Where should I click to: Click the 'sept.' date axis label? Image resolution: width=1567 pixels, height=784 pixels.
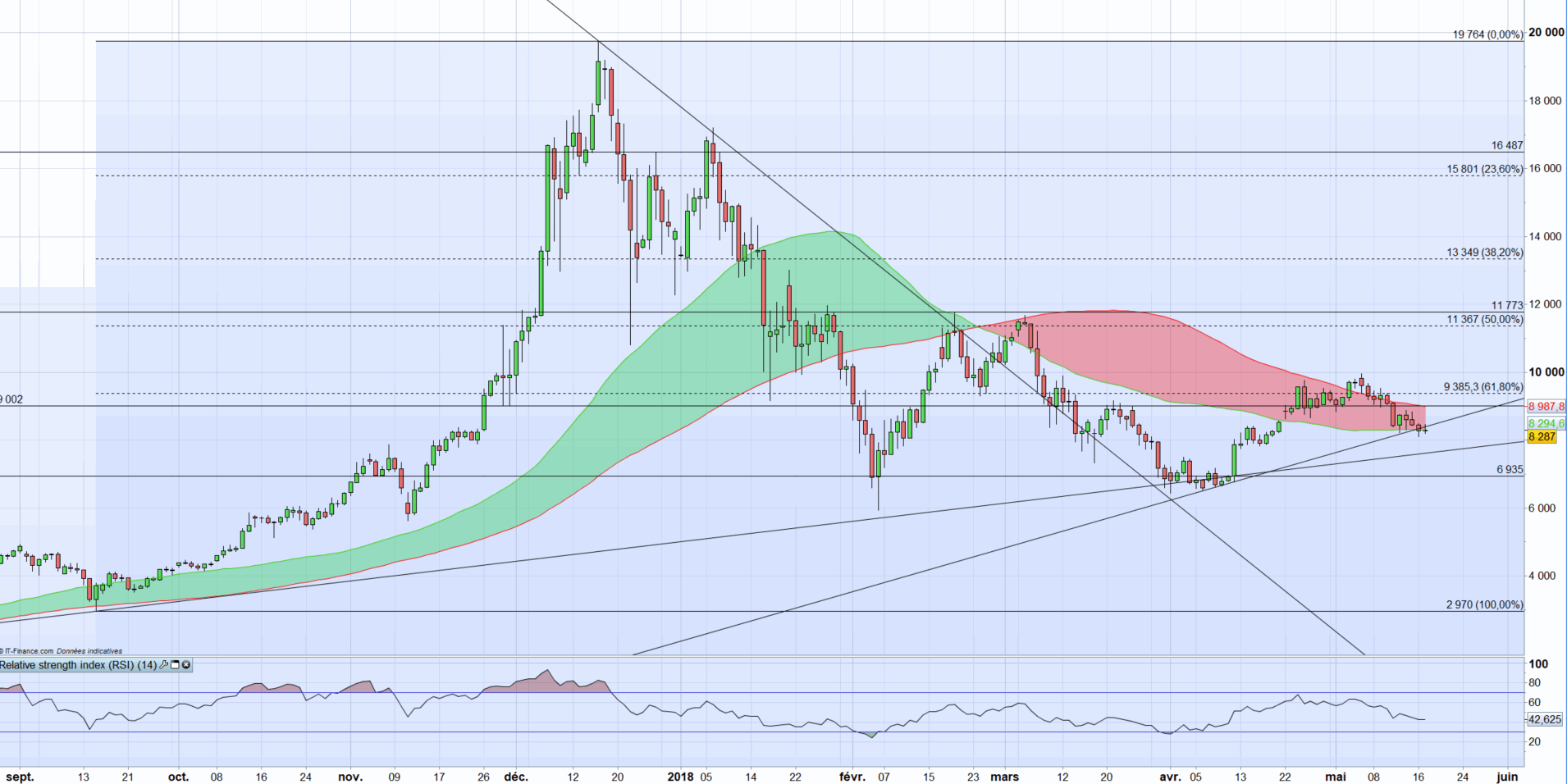[x=20, y=777]
